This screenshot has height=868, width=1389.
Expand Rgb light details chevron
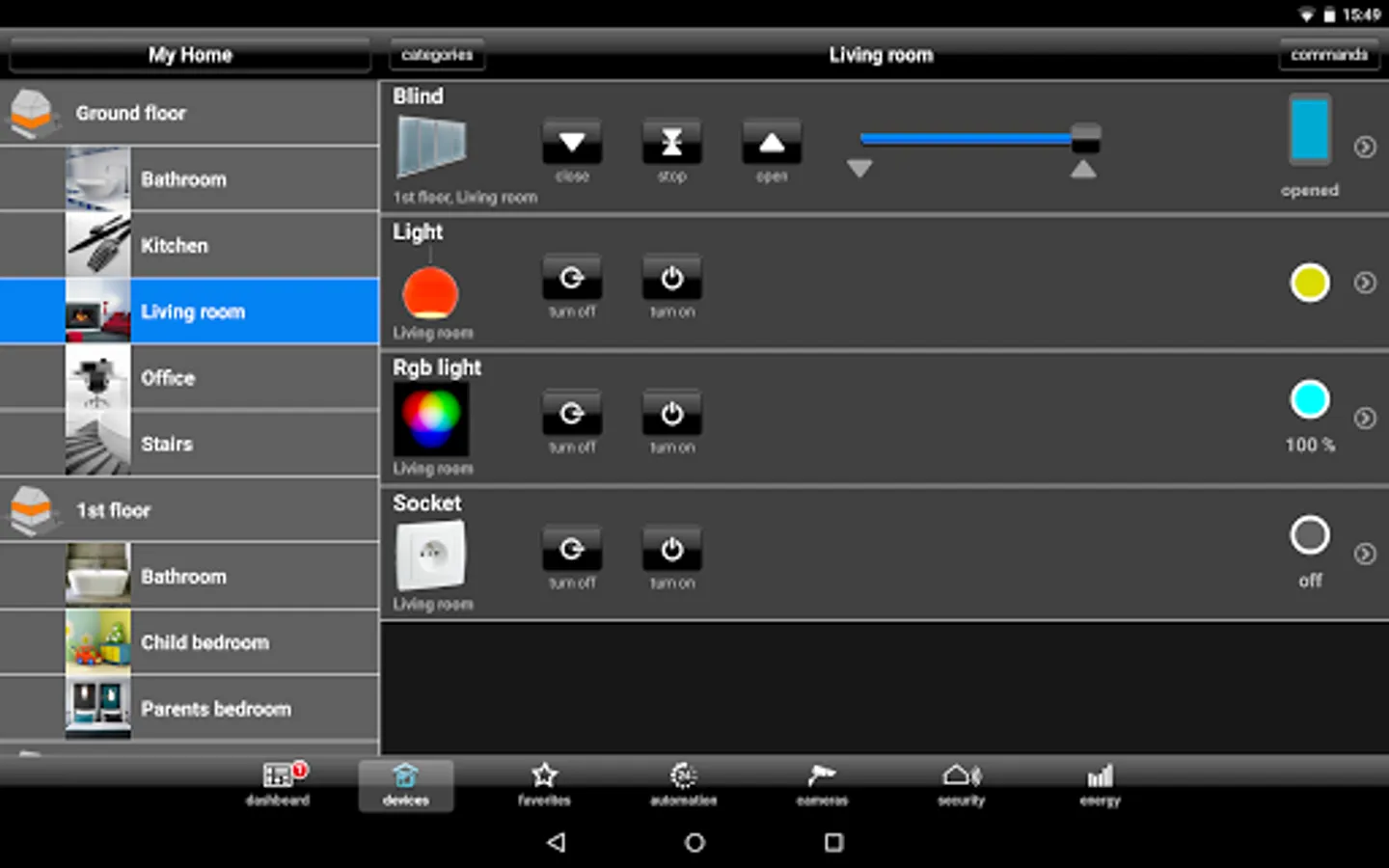[x=1364, y=418]
